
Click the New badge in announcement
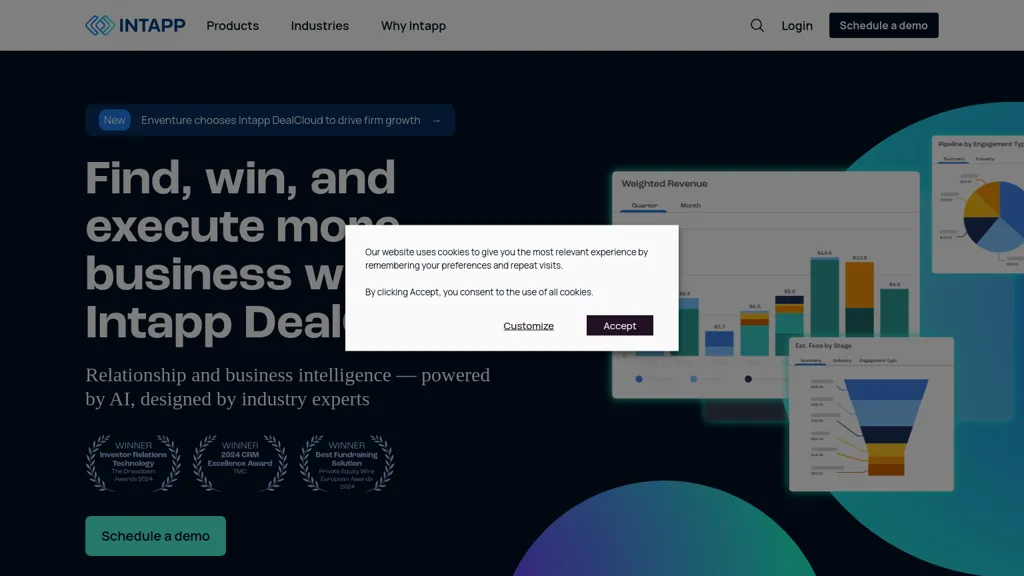tap(114, 120)
